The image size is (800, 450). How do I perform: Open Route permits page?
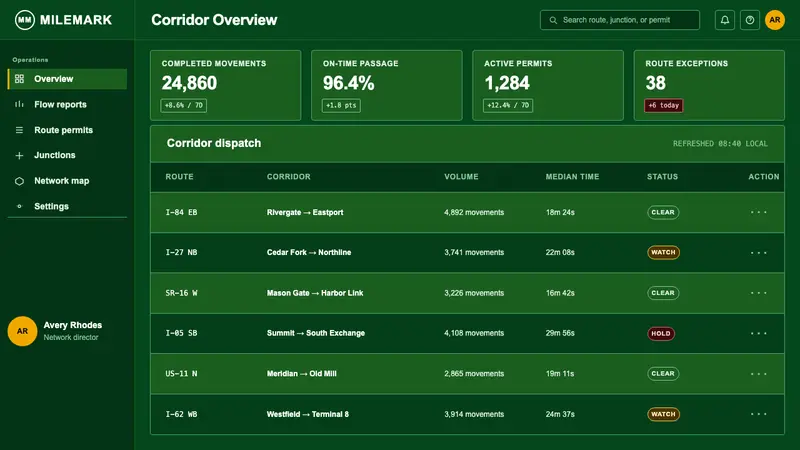click(x=67, y=130)
